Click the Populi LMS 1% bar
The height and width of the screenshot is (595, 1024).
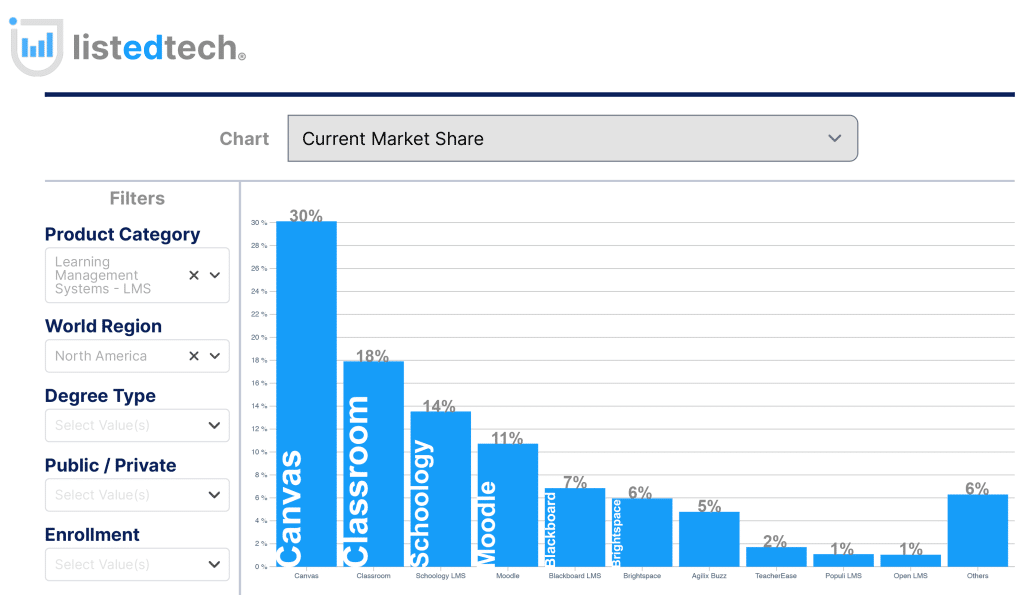(x=844, y=560)
